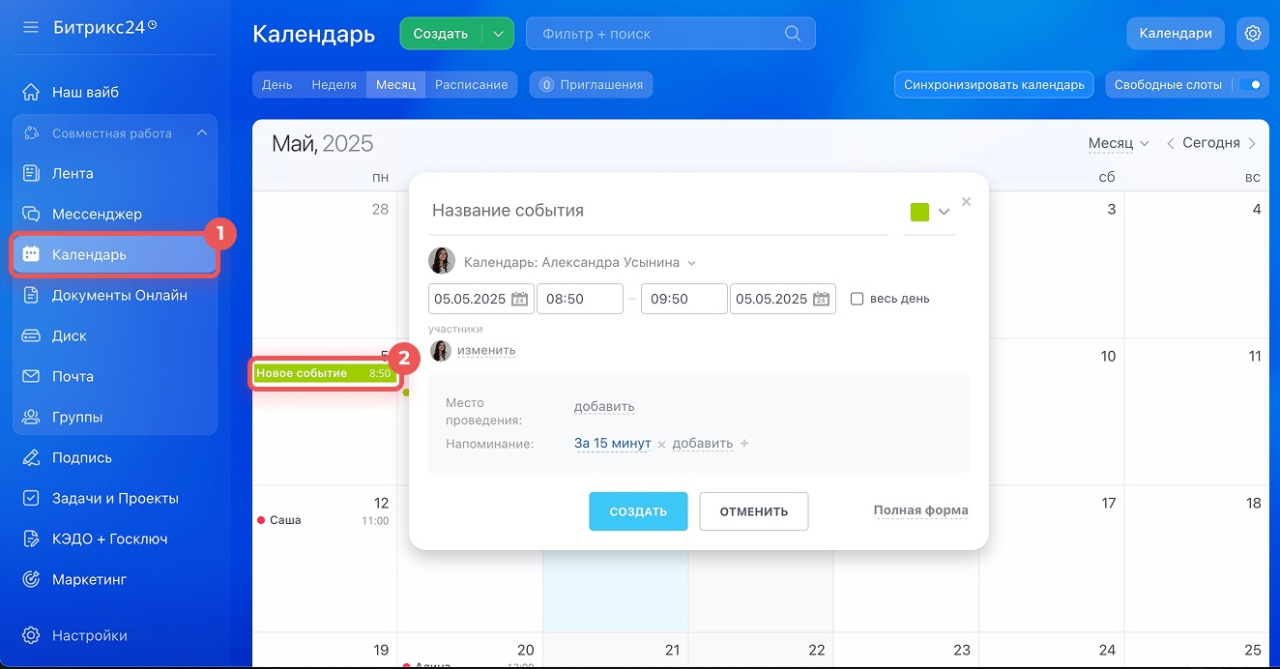Open the Настройки gear in sidebar

[31, 635]
